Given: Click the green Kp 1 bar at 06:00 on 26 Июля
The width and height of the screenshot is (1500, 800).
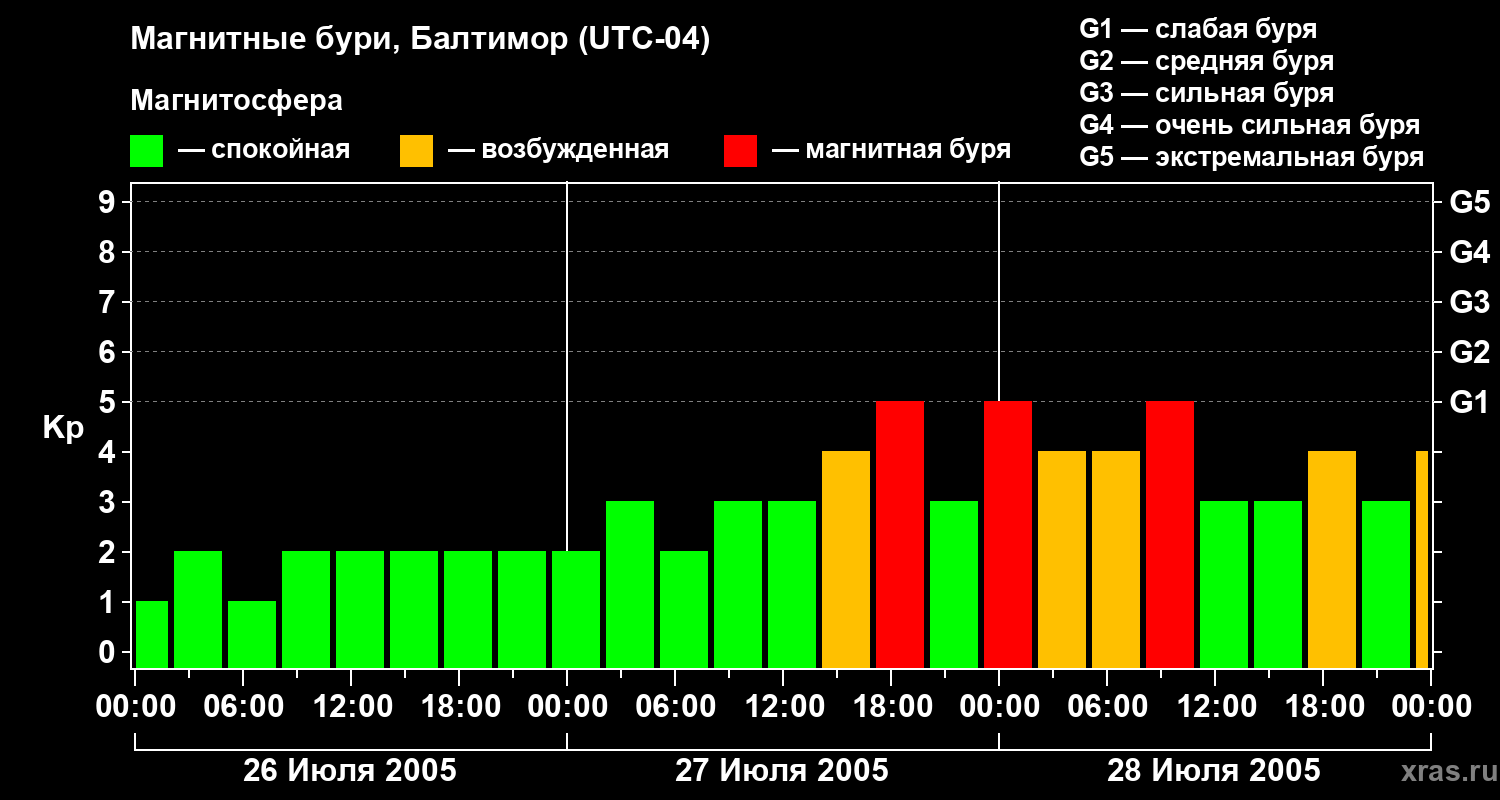Looking at the screenshot, I should coord(252,634).
